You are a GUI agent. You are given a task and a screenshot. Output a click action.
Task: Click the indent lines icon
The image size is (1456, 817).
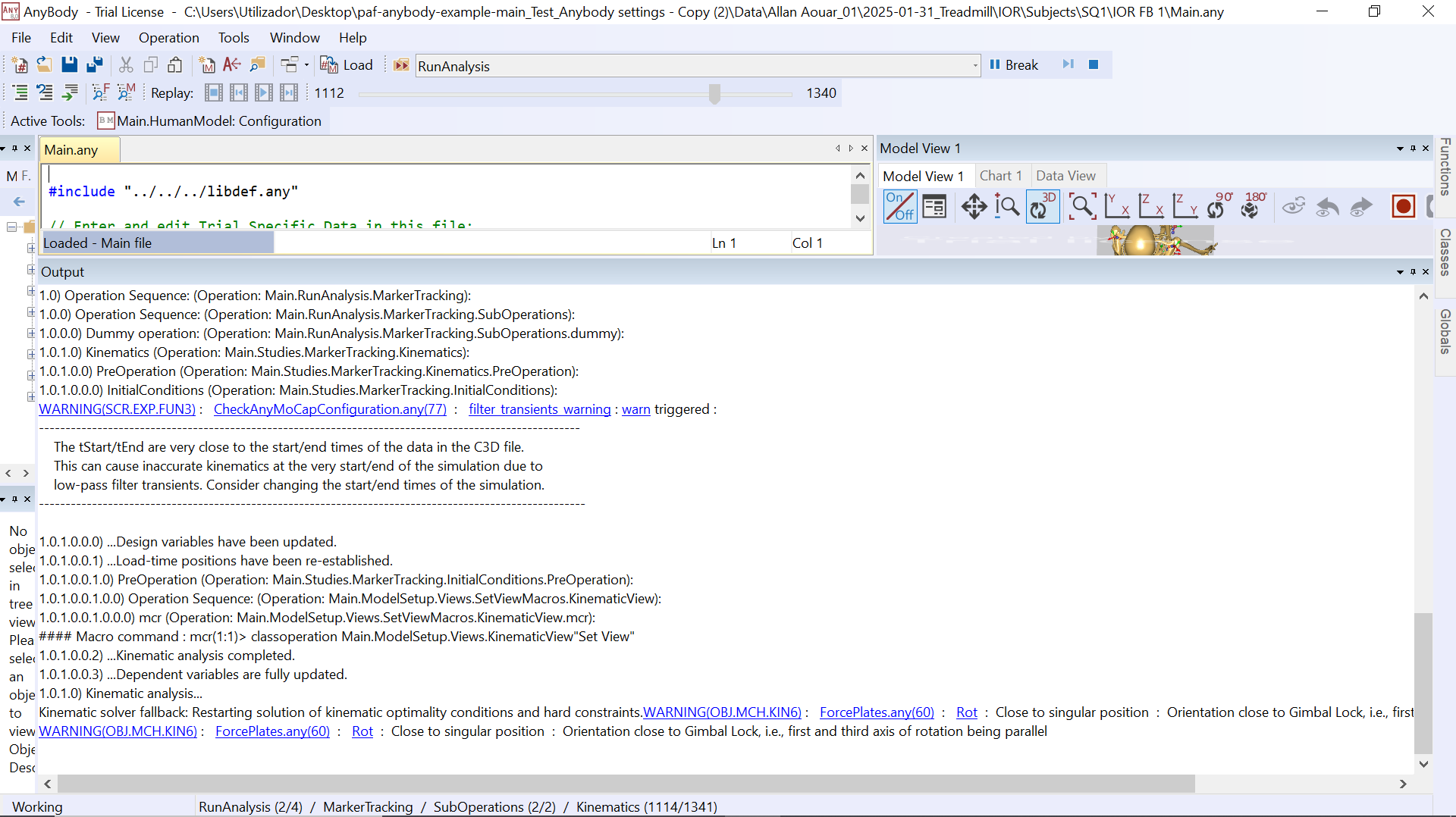(20, 92)
